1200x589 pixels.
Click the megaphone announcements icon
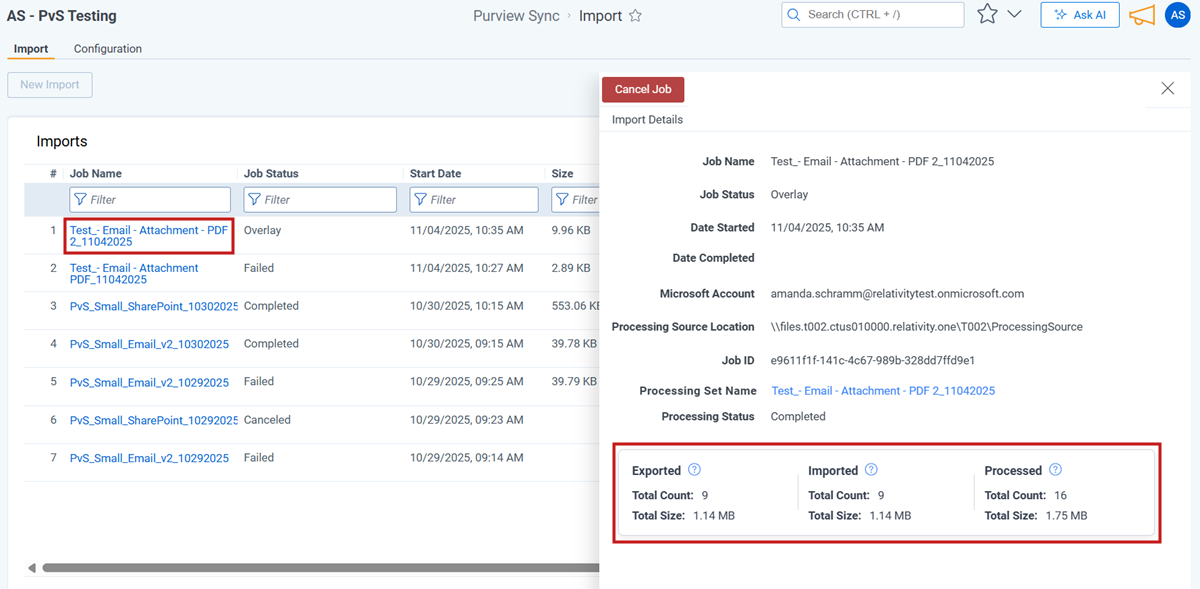[1141, 15]
